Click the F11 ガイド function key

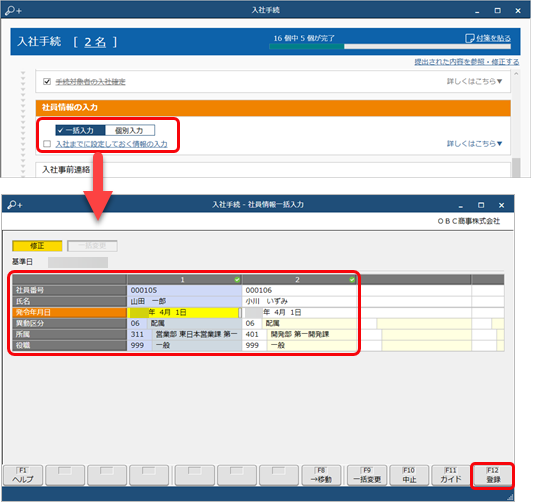click(x=451, y=475)
